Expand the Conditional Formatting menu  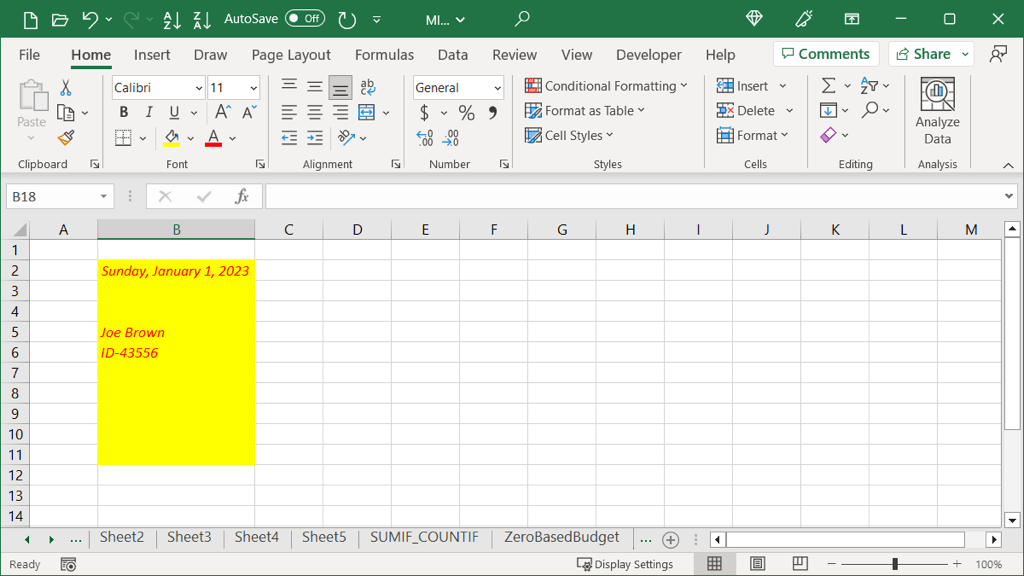pyautogui.click(x=606, y=86)
